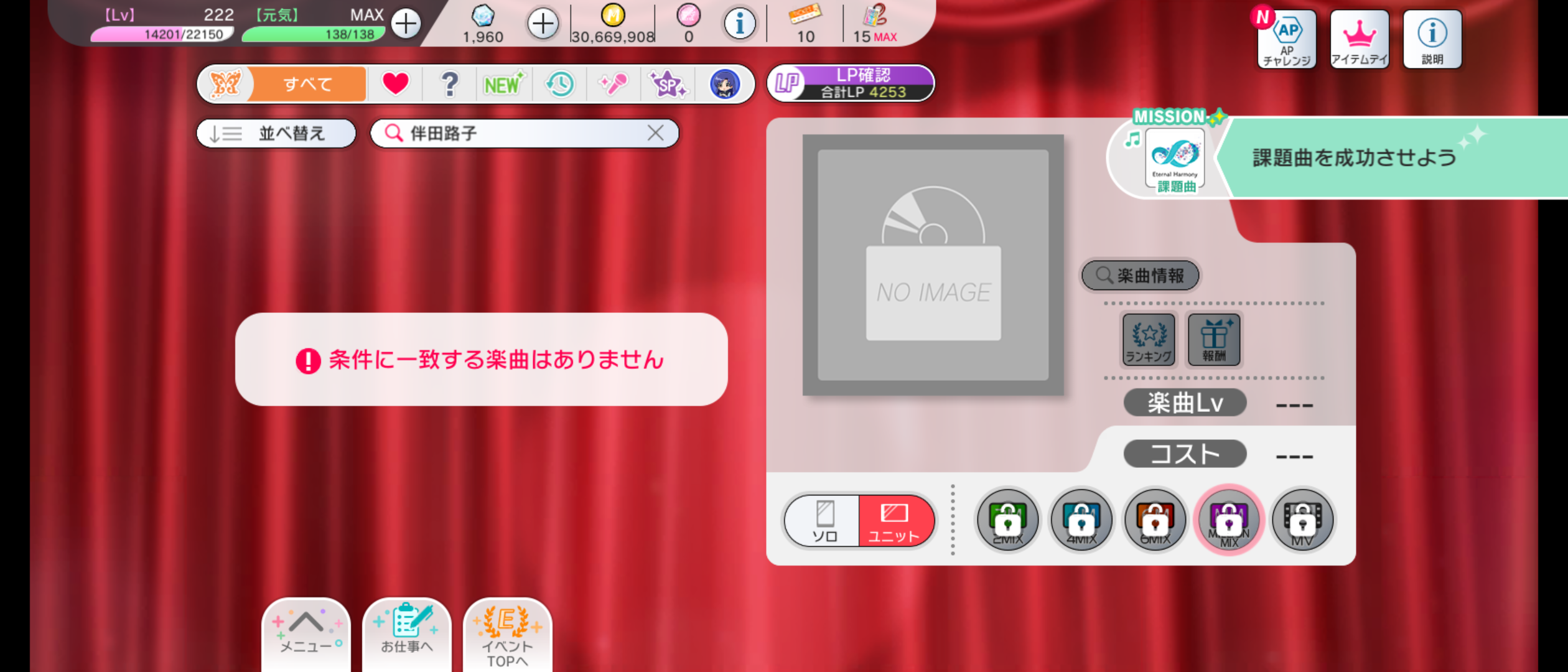Select the heart favorites filter icon
The image size is (1568, 672).
pos(395,83)
